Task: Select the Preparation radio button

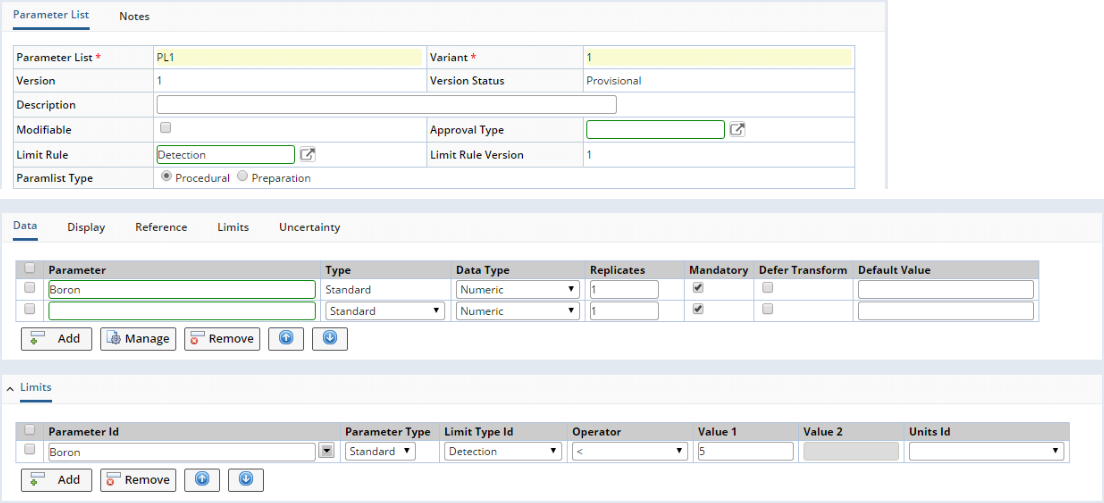Action: pyautogui.click(x=242, y=177)
